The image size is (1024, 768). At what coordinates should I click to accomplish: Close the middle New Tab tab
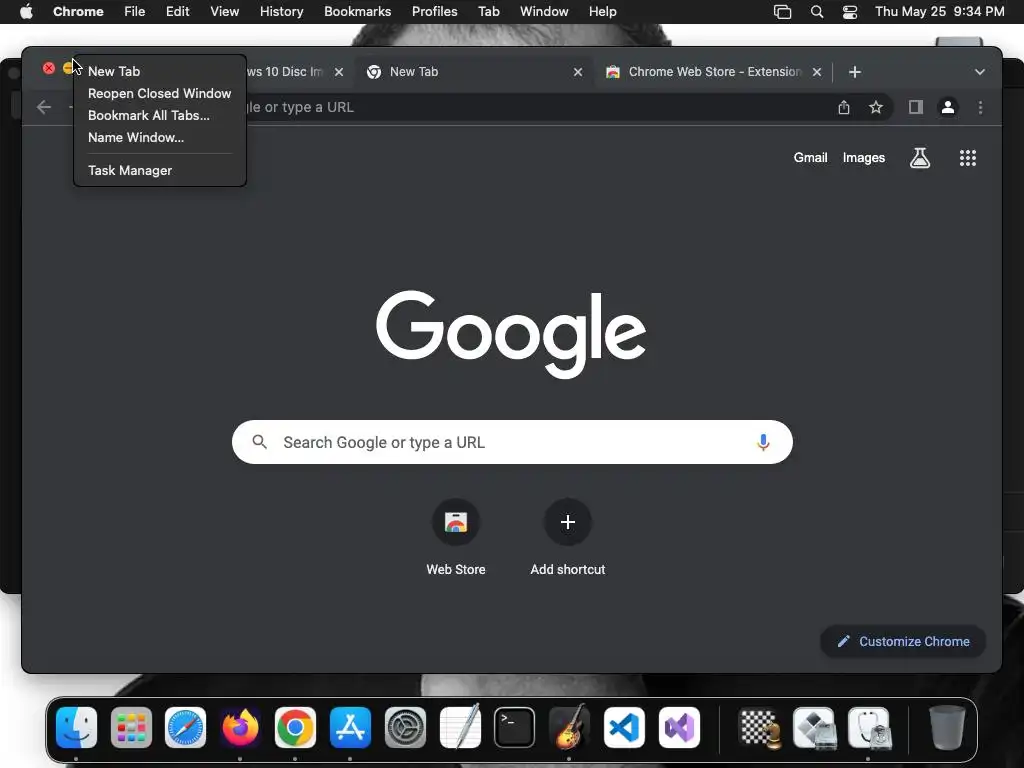click(x=578, y=72)
